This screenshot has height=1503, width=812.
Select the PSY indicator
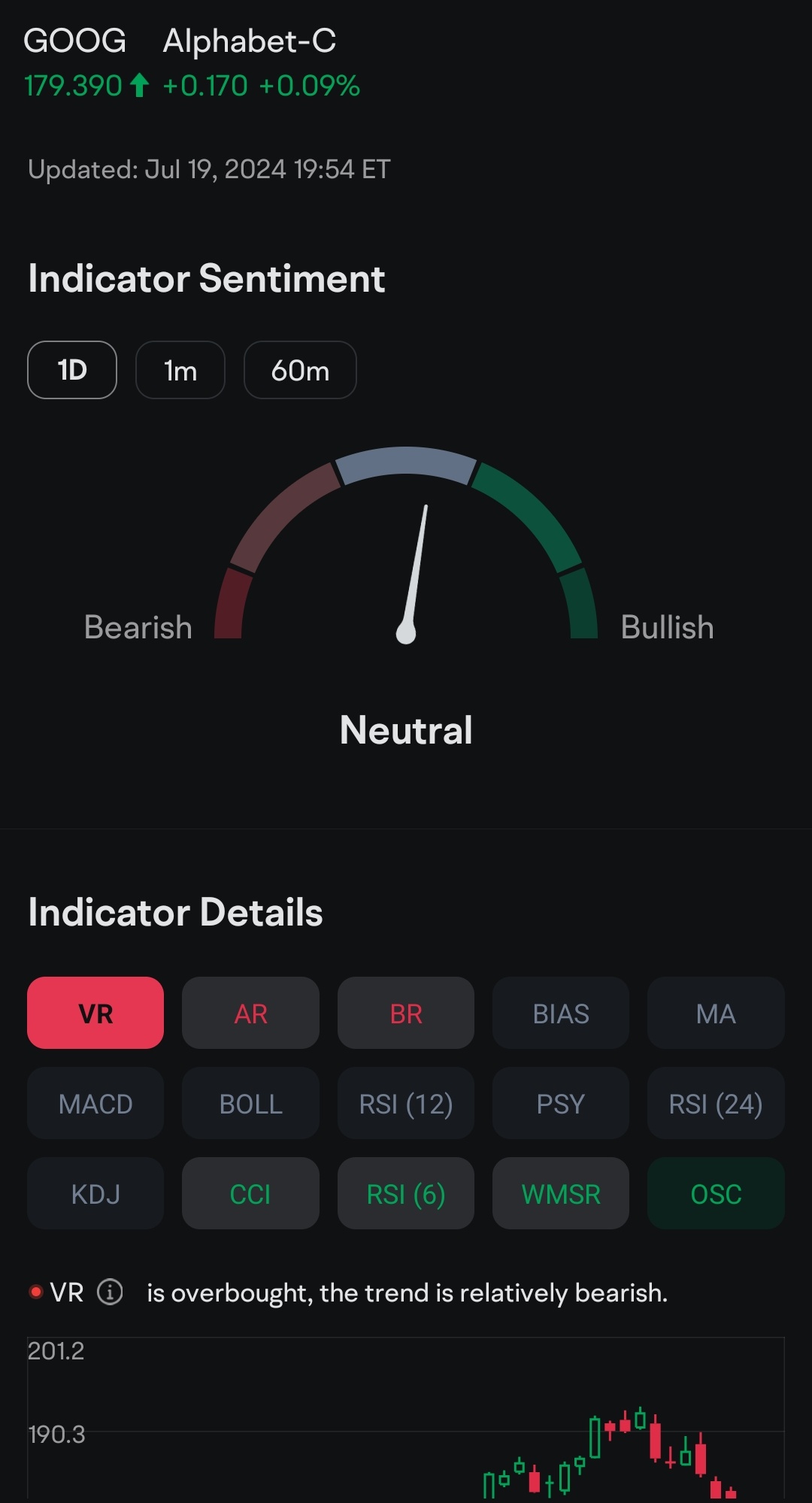click(561, 1103)
